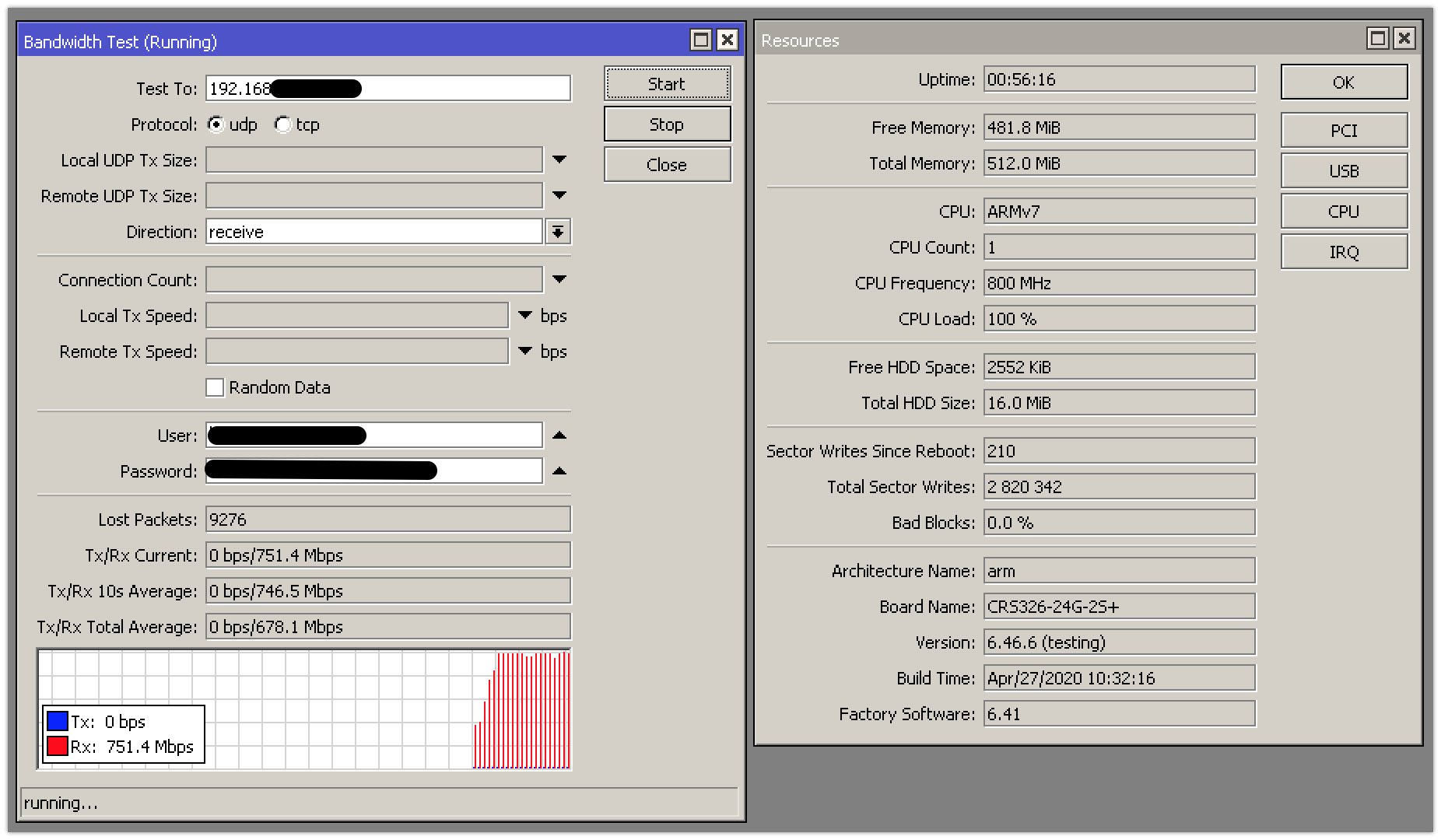Click the Total Sector Writes value
The image size is (1441, 840).
(x=1120, y=487)
